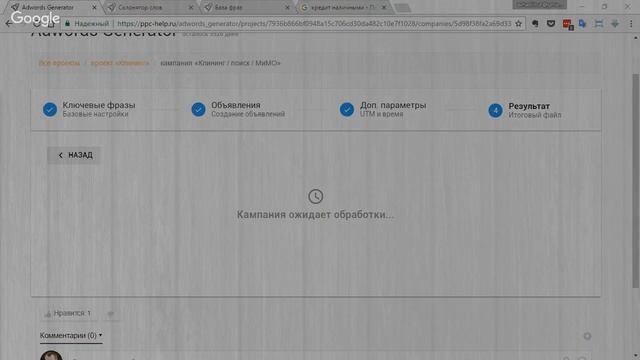640x360 pixels.
Task: Click the page vertical scrollbar
Action: pos(636,180)
